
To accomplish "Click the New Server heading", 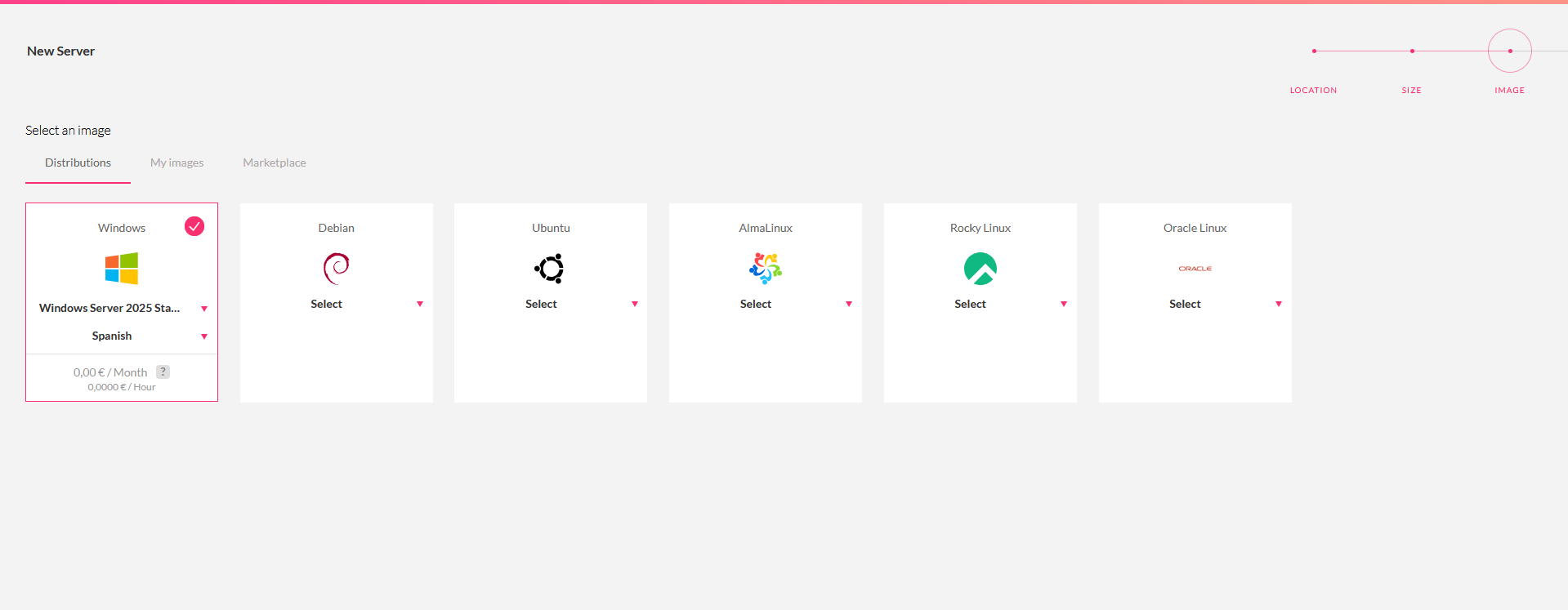I will [60, 51].
